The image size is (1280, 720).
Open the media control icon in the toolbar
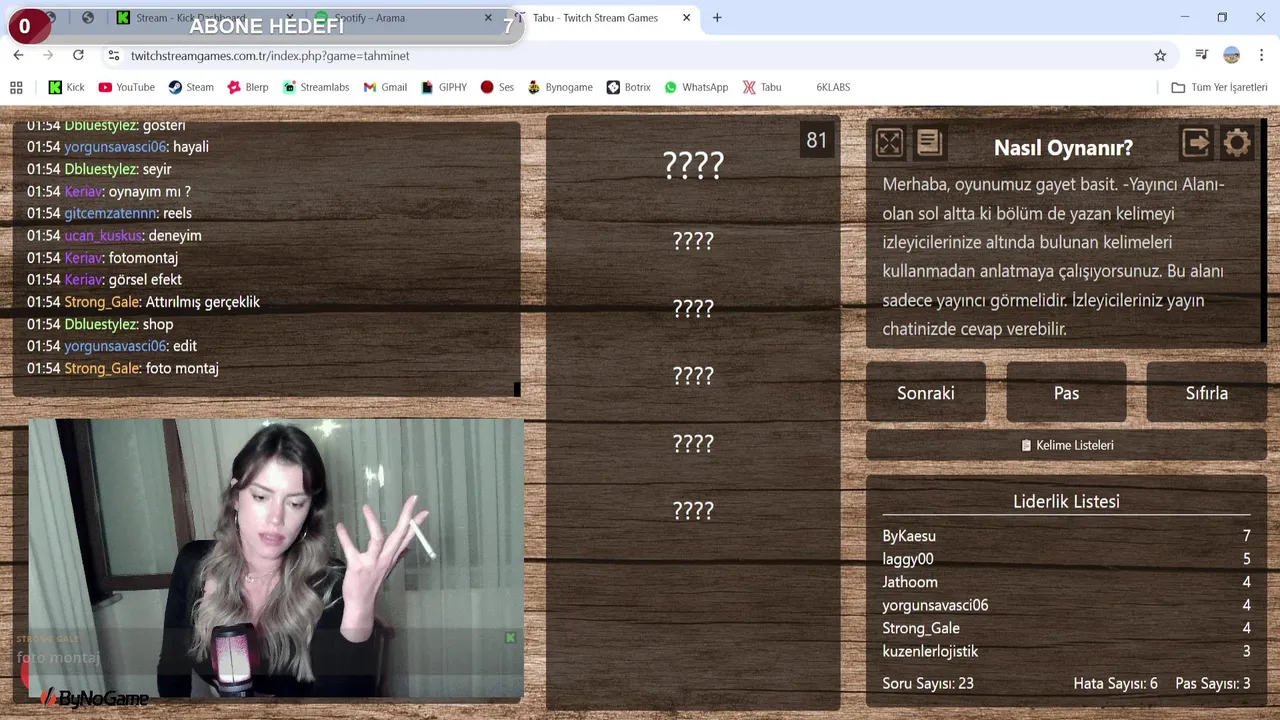[x=1202, y=56]
